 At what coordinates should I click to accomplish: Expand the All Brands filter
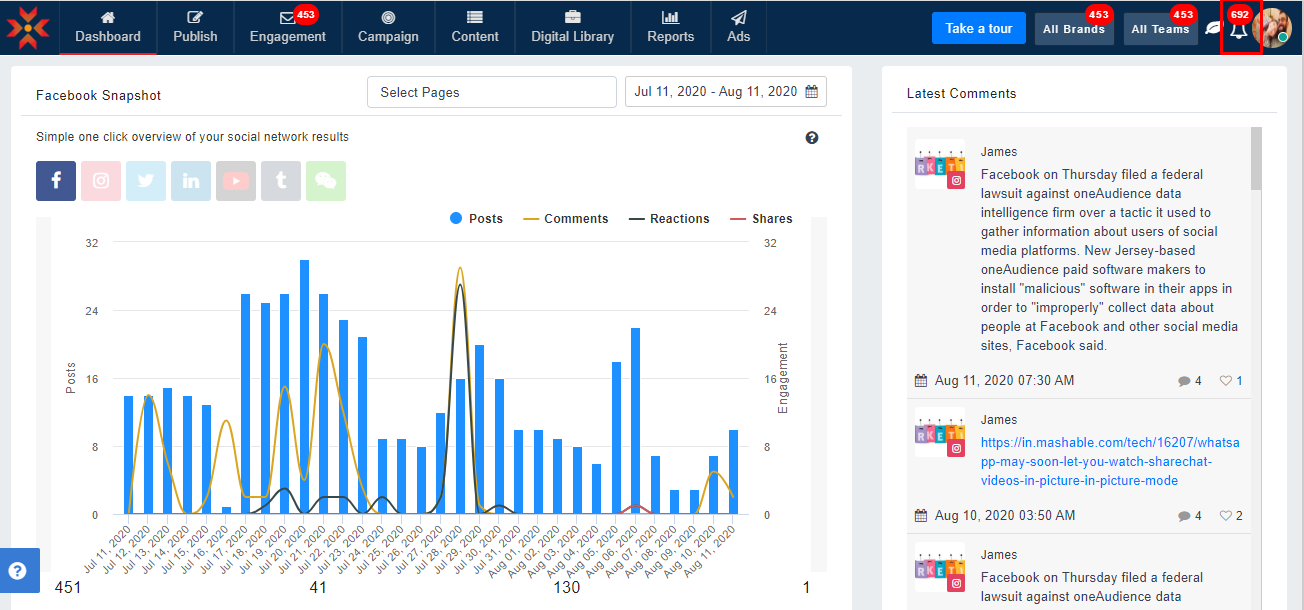[1073, 29]
